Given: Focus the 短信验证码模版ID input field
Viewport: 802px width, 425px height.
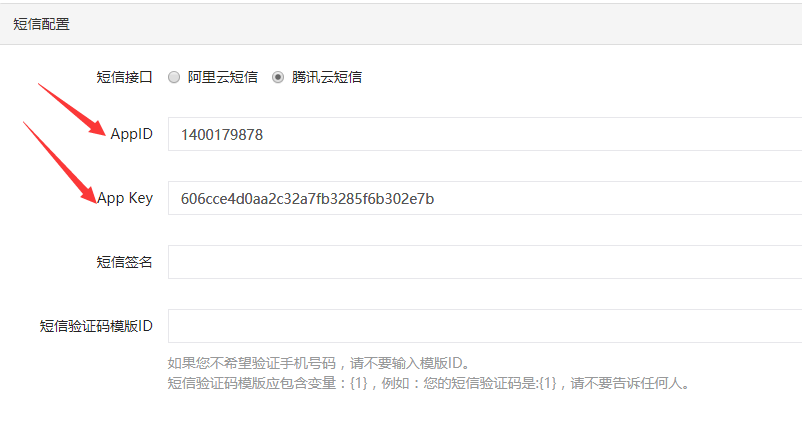Looking at the screenshot, I should coord(485,326).
